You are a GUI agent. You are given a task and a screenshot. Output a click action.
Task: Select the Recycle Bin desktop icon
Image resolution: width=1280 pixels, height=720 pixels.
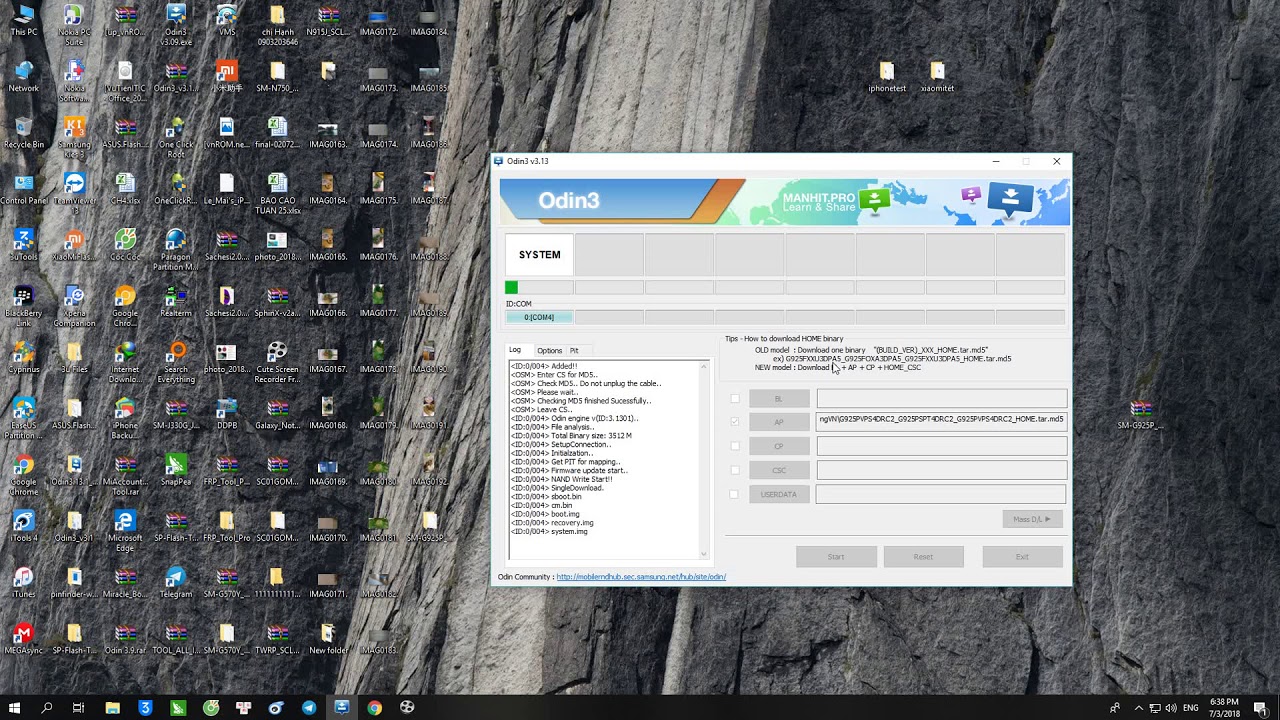pyautogui.click(x=24, y=130)
